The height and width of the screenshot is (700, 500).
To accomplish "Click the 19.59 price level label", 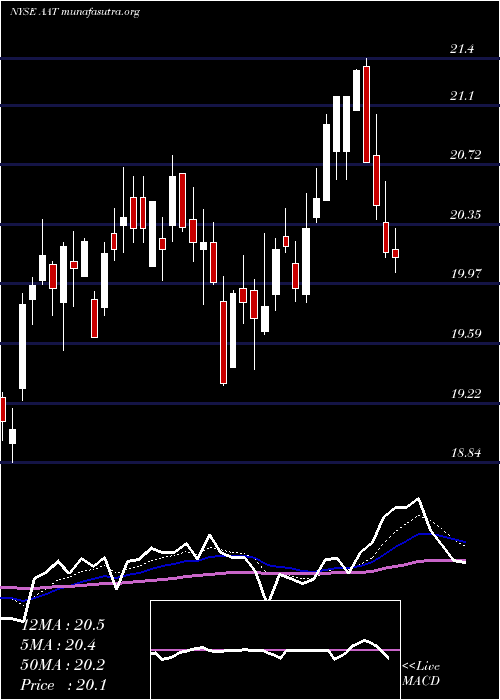I will tap(465, 333).
